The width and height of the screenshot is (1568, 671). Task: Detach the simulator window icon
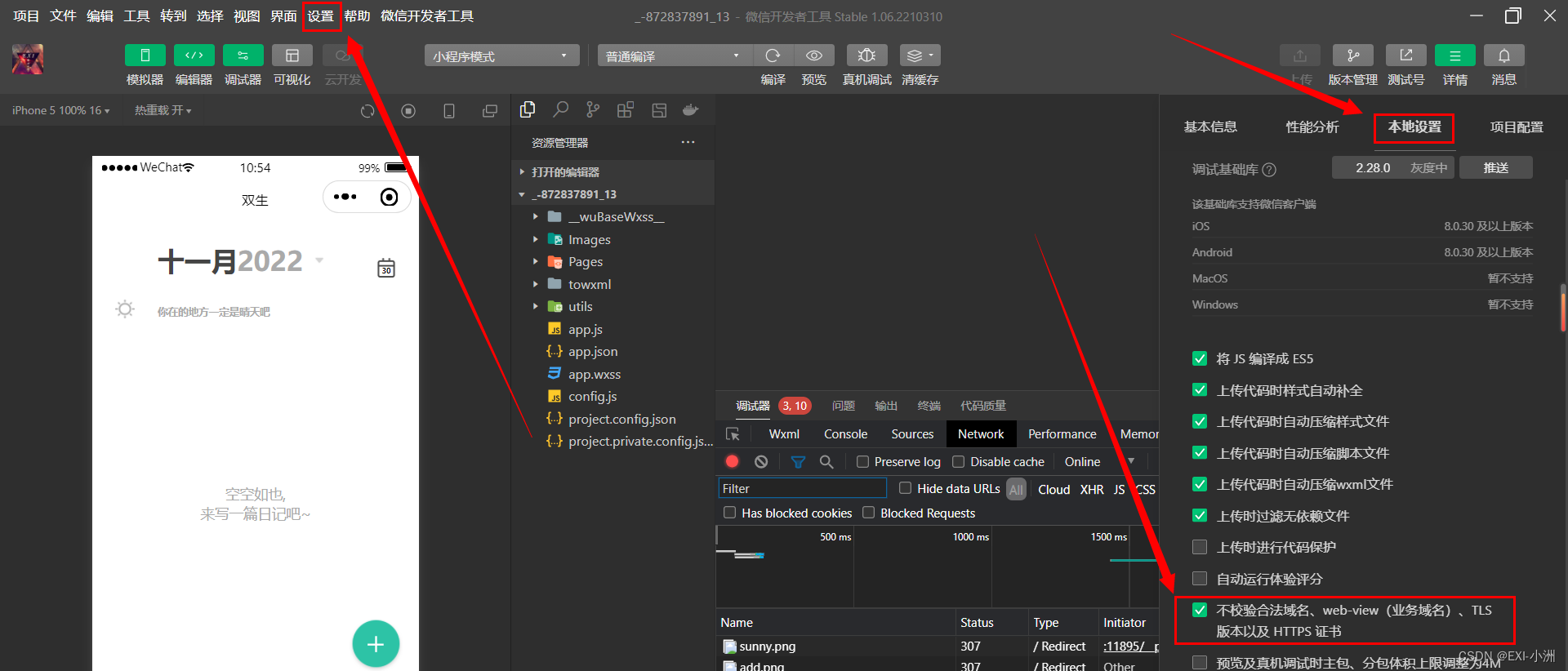tap(490, 111)
